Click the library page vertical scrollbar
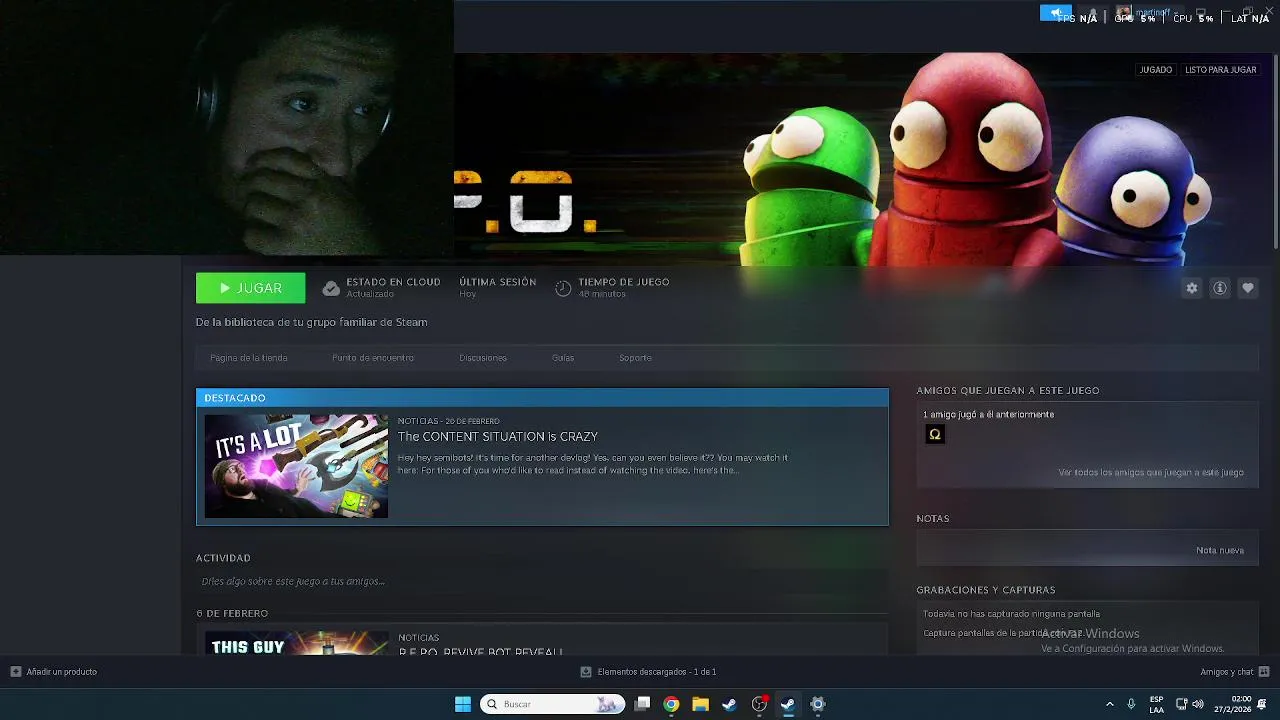 click(x=1275, y=152)
